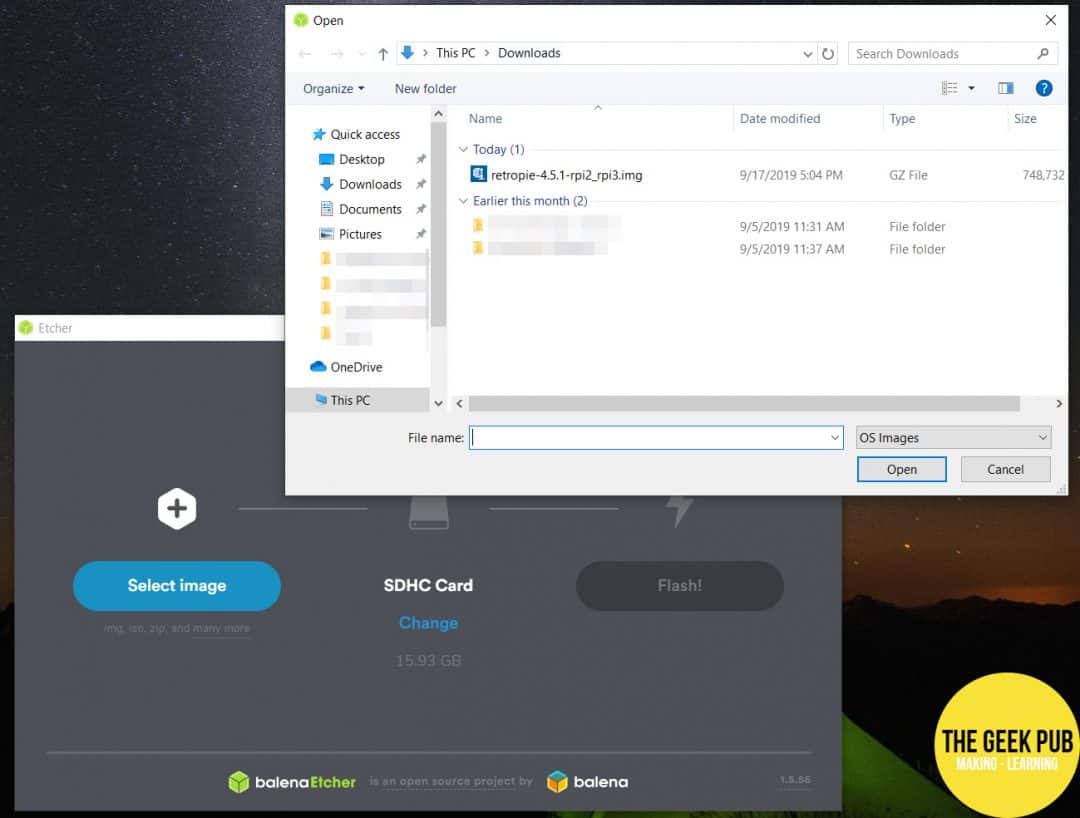Click the Select image button
Image resolution: width=1080 pixels, height=818 pixels.
(x=177, y=586)
